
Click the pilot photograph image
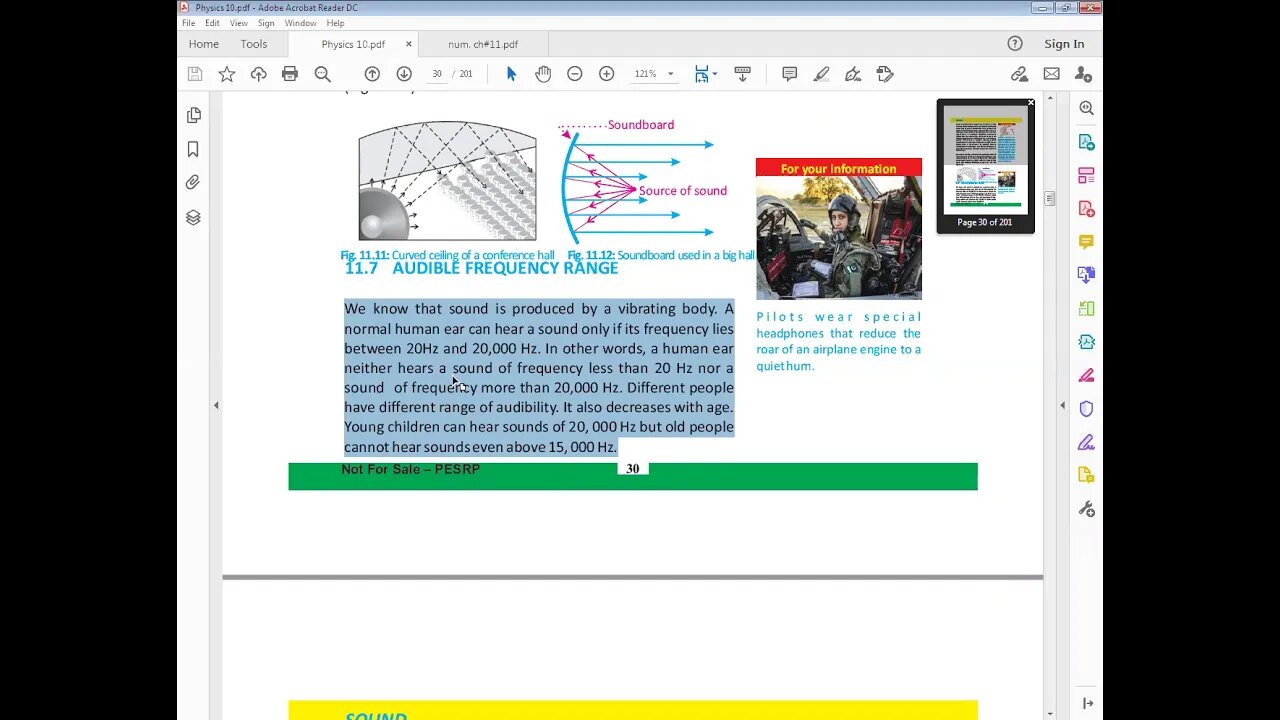click(839, 238)
